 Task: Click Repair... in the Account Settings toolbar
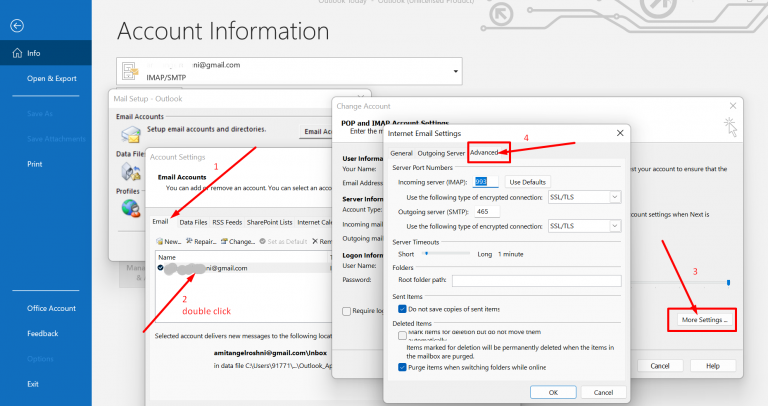(200, 241)
